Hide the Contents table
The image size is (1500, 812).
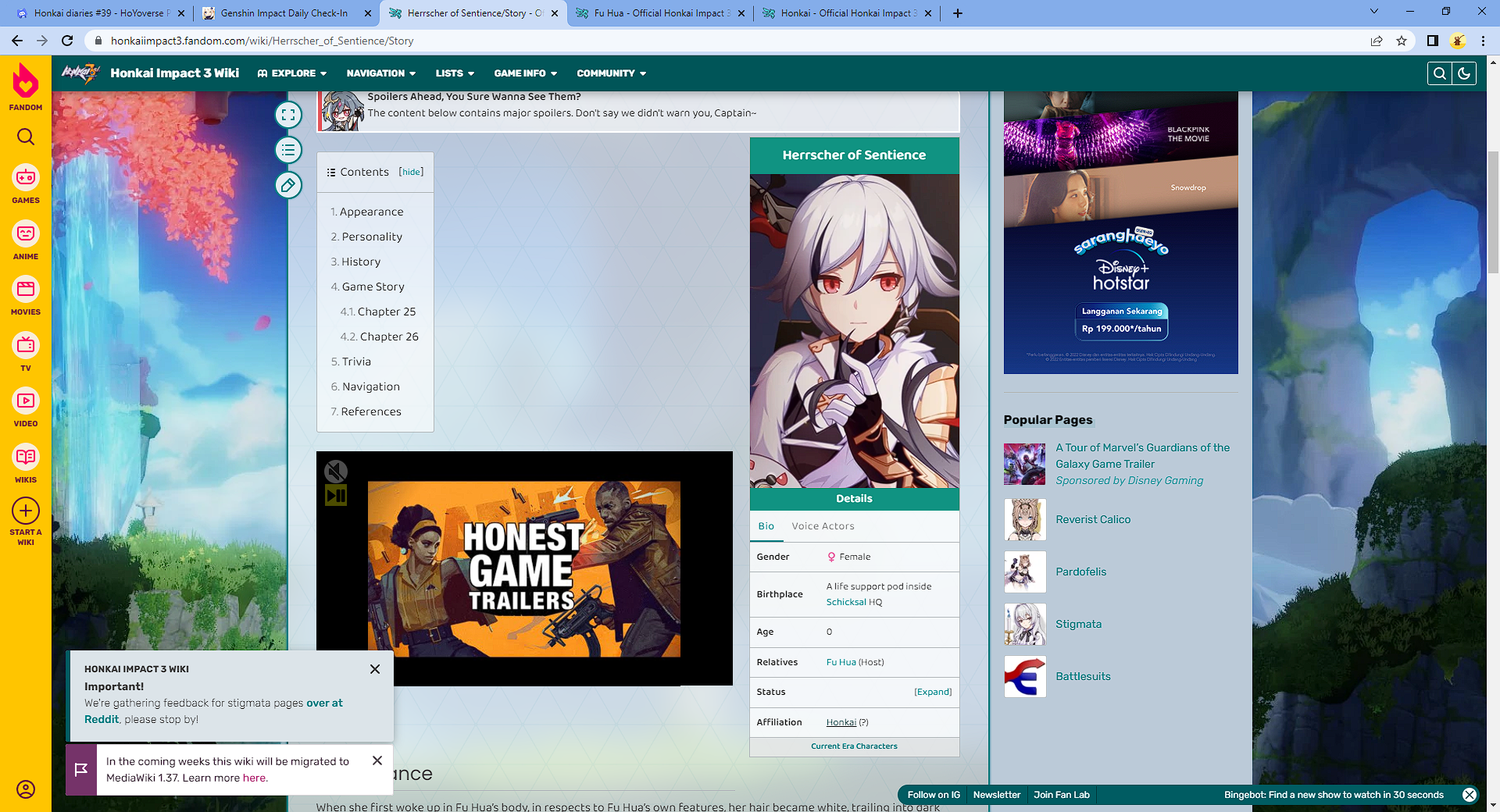pyautogui.click(x=411, y=172)
